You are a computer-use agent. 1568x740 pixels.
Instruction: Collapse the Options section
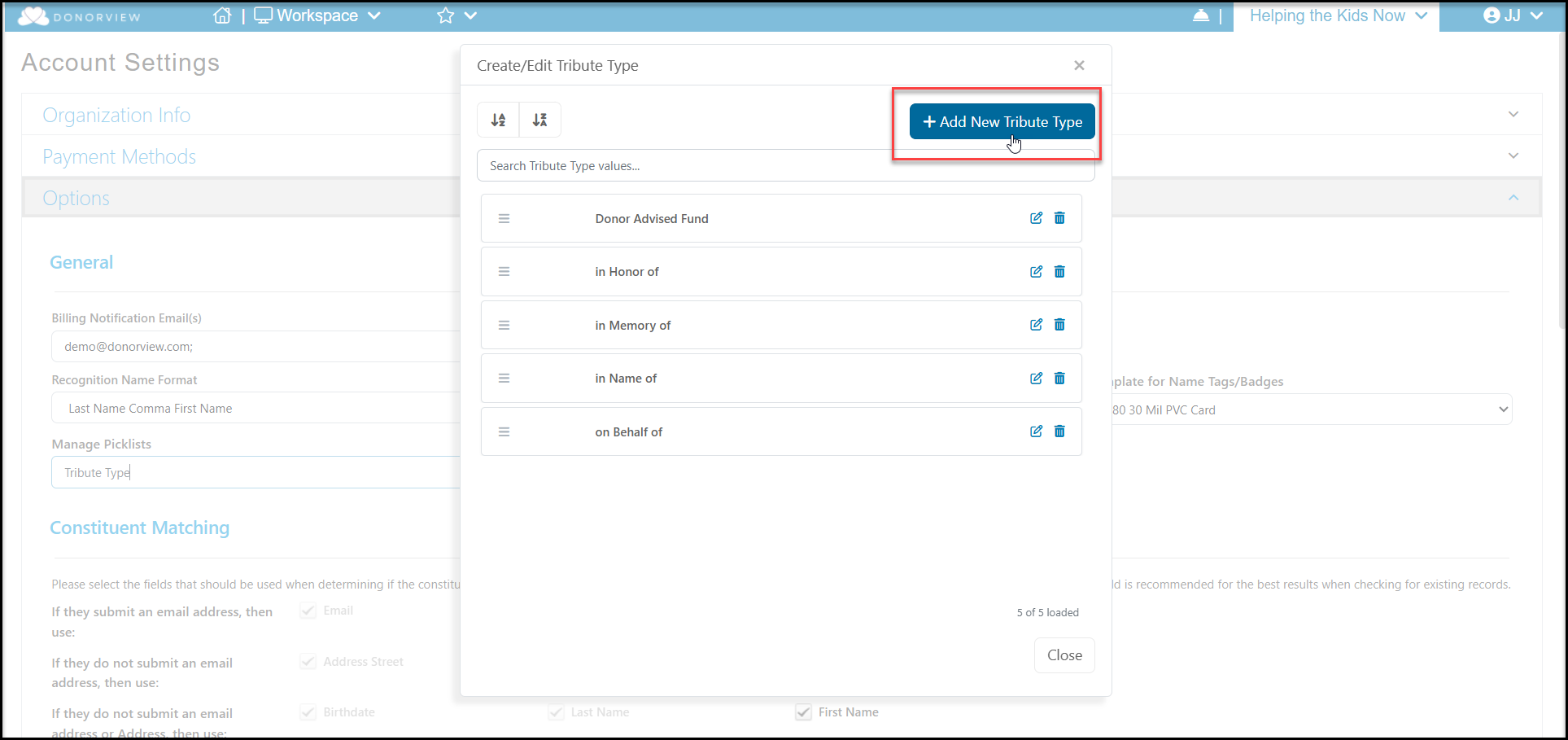[x=76, y=198]
